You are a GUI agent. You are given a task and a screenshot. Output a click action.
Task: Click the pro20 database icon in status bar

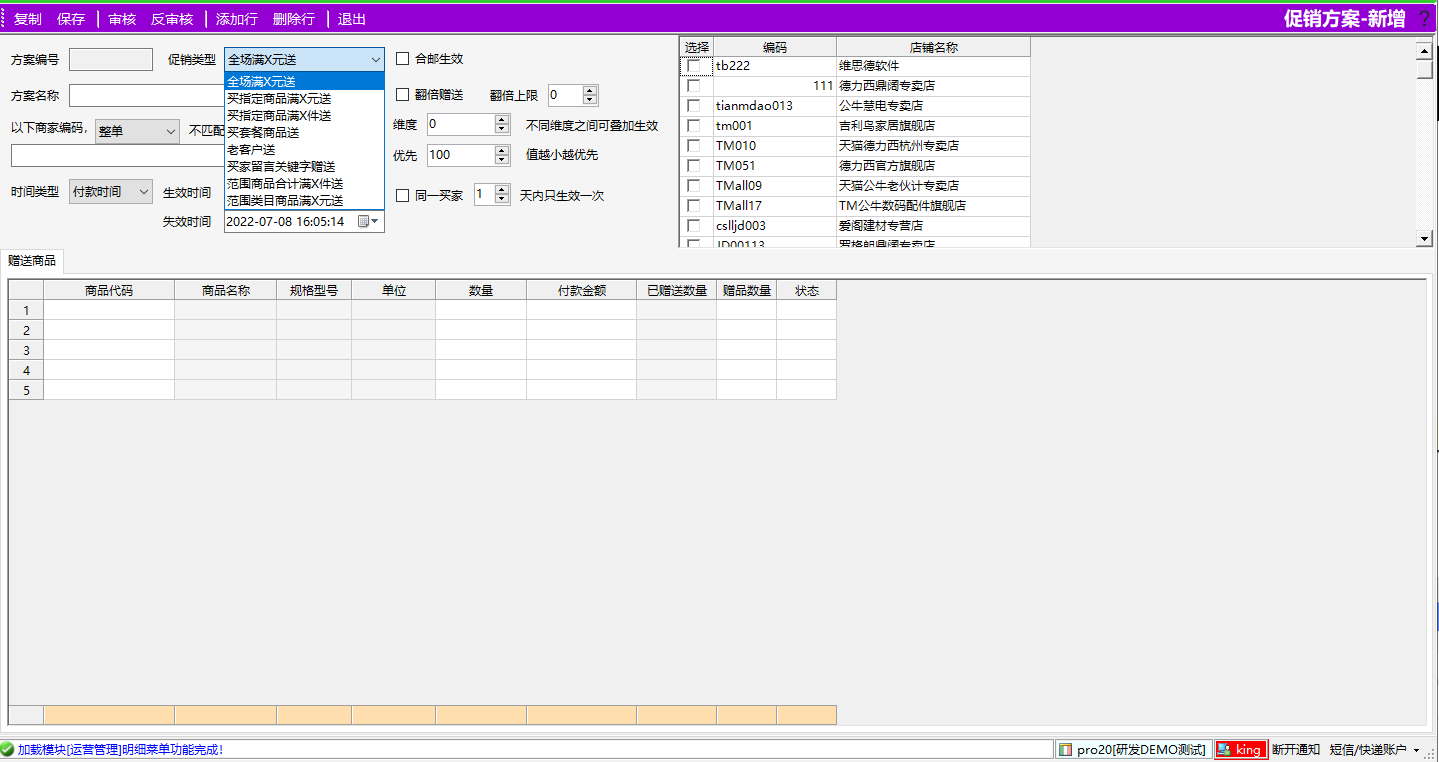point(1066,750)
